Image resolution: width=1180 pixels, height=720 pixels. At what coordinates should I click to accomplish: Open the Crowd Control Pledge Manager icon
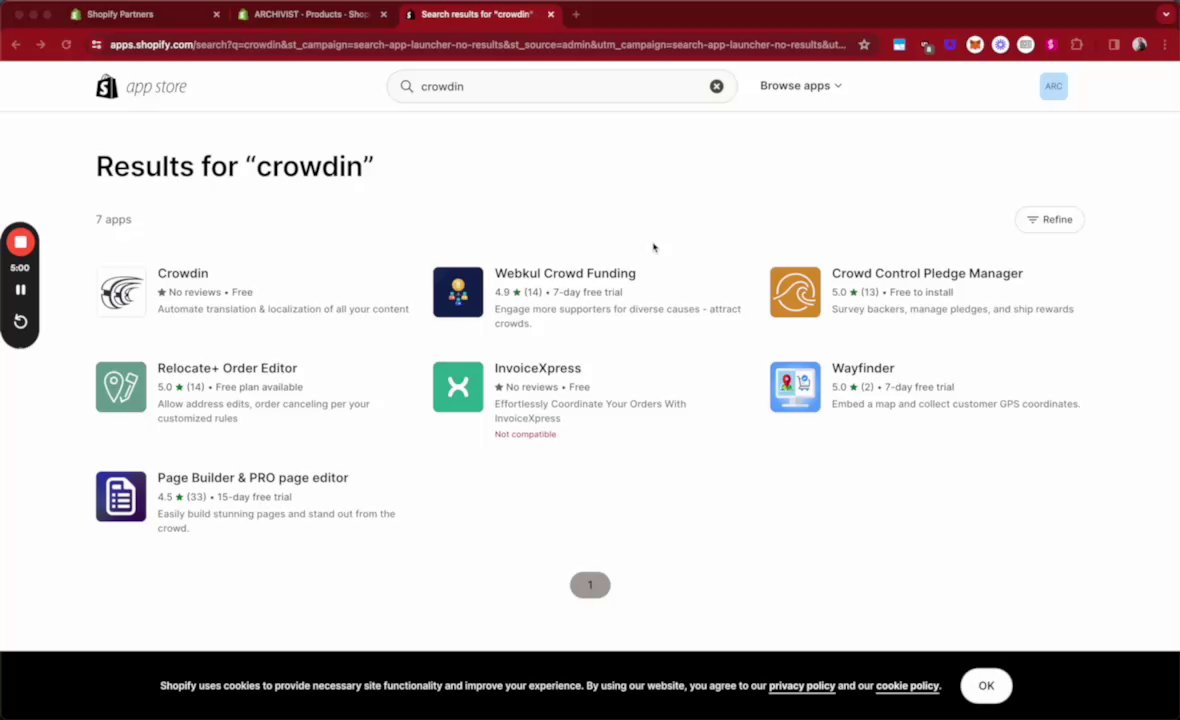click(x=795, y=292)
